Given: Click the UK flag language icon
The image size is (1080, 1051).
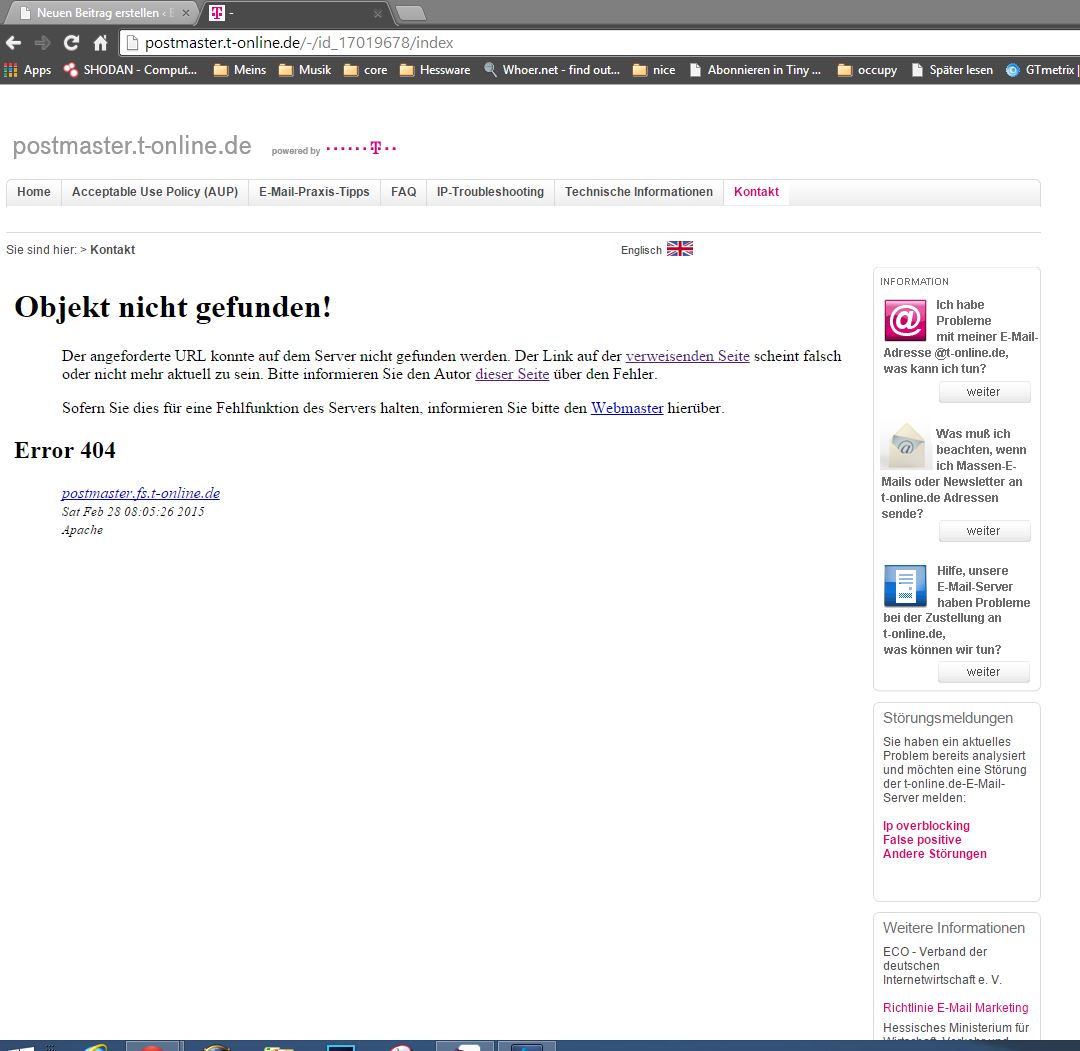Looking at the screenshot, I should point(680,249).
